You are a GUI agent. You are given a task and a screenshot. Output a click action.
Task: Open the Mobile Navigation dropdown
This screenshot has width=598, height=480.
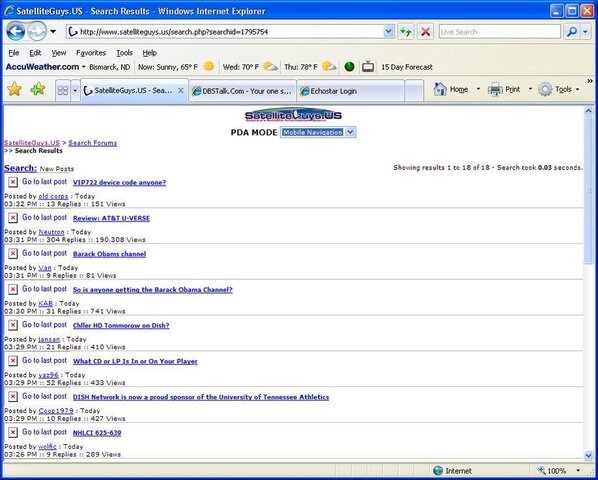coord(318,132)
